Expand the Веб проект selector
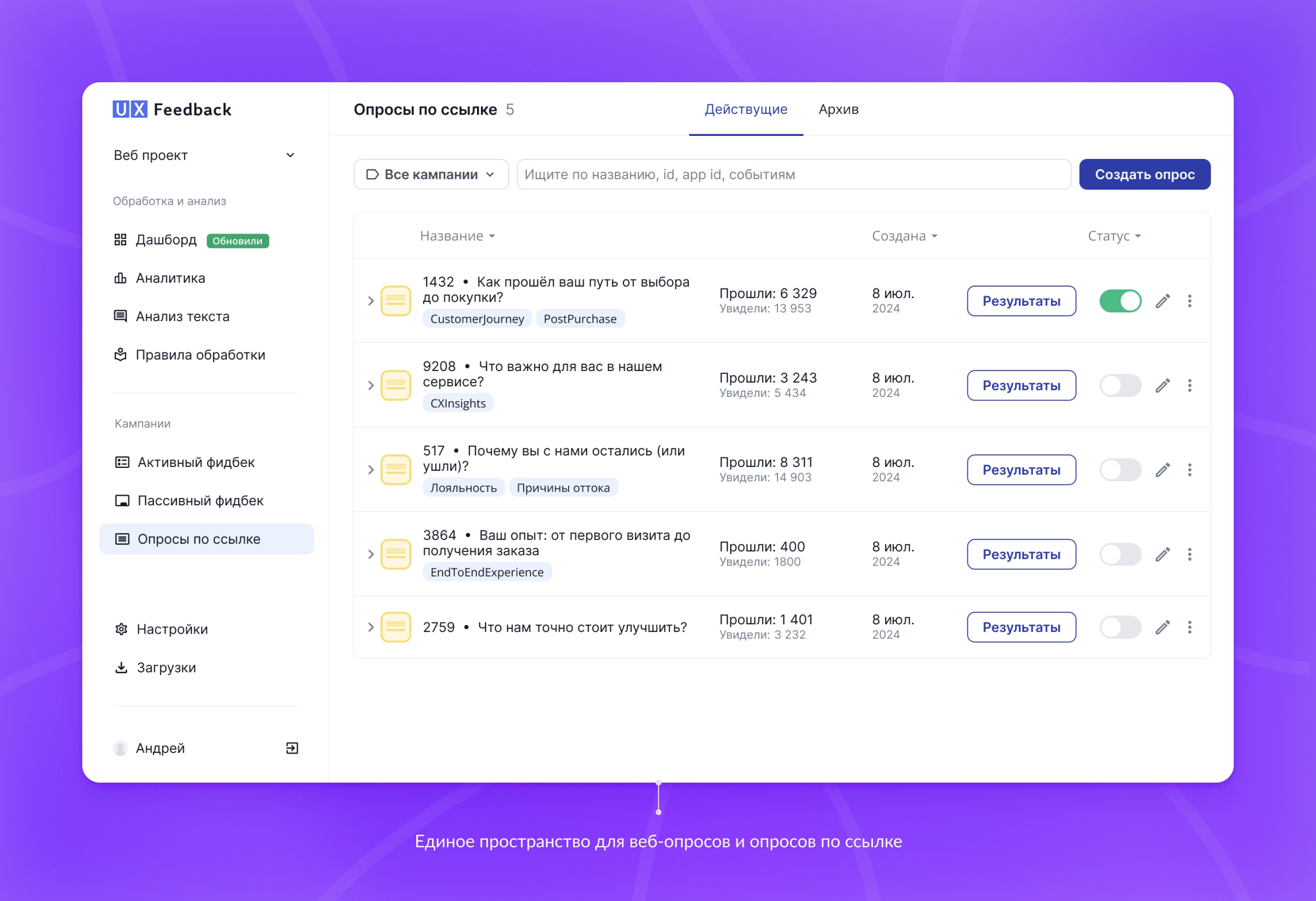 click(205, 155)
